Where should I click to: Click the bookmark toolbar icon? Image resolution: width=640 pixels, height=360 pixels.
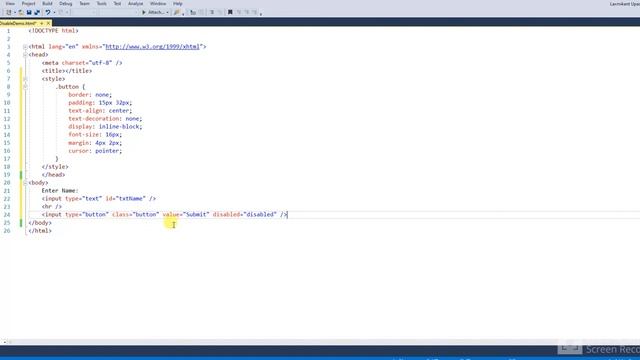point(230,12)
